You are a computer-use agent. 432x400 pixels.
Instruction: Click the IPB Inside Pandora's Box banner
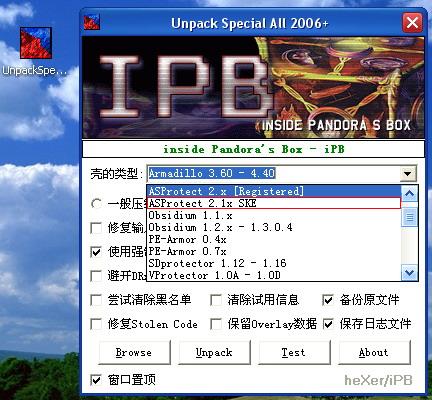coord(253,87)
